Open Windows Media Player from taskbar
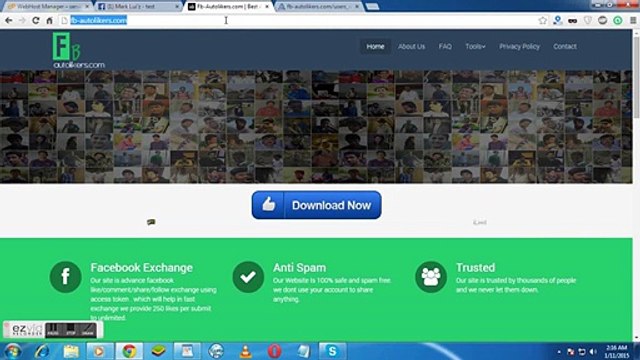This screenshot has height=360, width=640. click(99, 351)
